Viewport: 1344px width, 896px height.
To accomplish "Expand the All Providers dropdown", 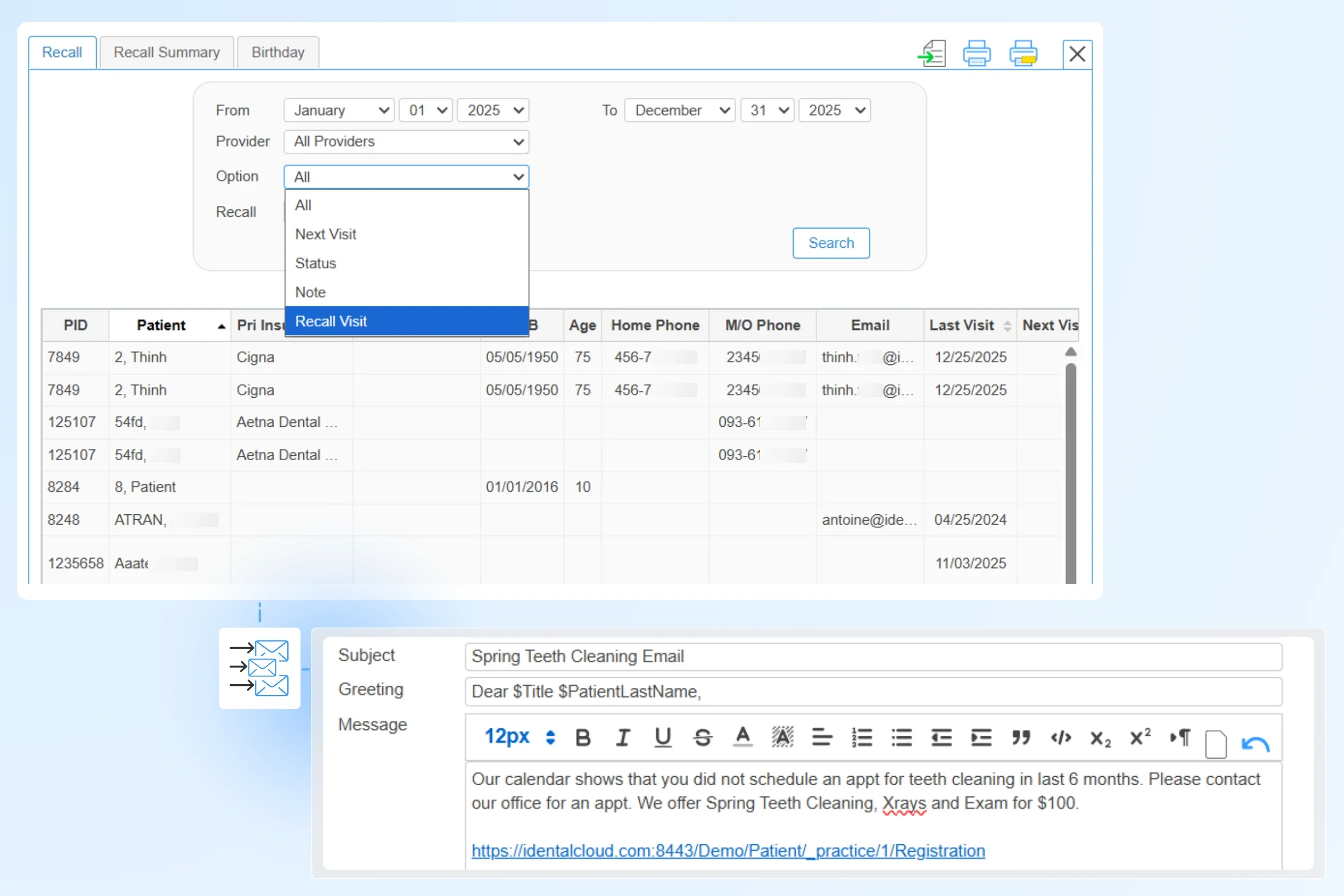I will click(406, 142).
